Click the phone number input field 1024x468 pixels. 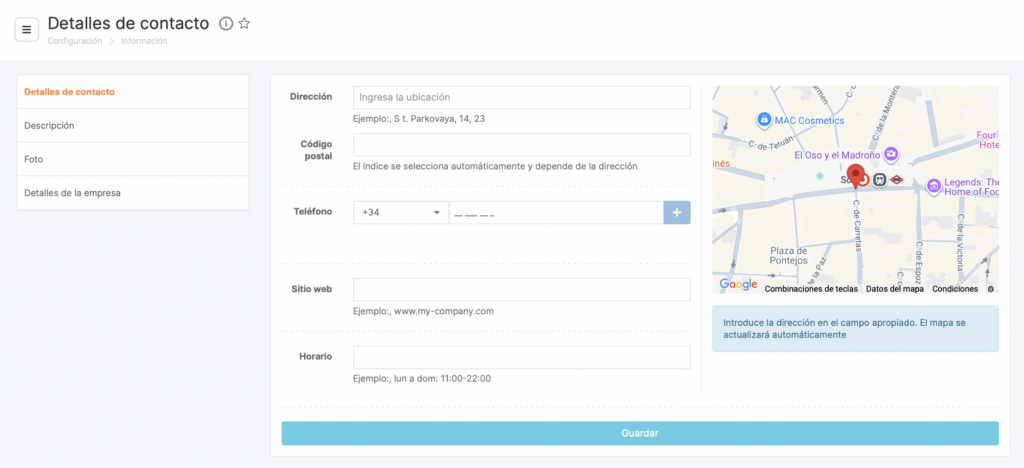coord(556,213)
